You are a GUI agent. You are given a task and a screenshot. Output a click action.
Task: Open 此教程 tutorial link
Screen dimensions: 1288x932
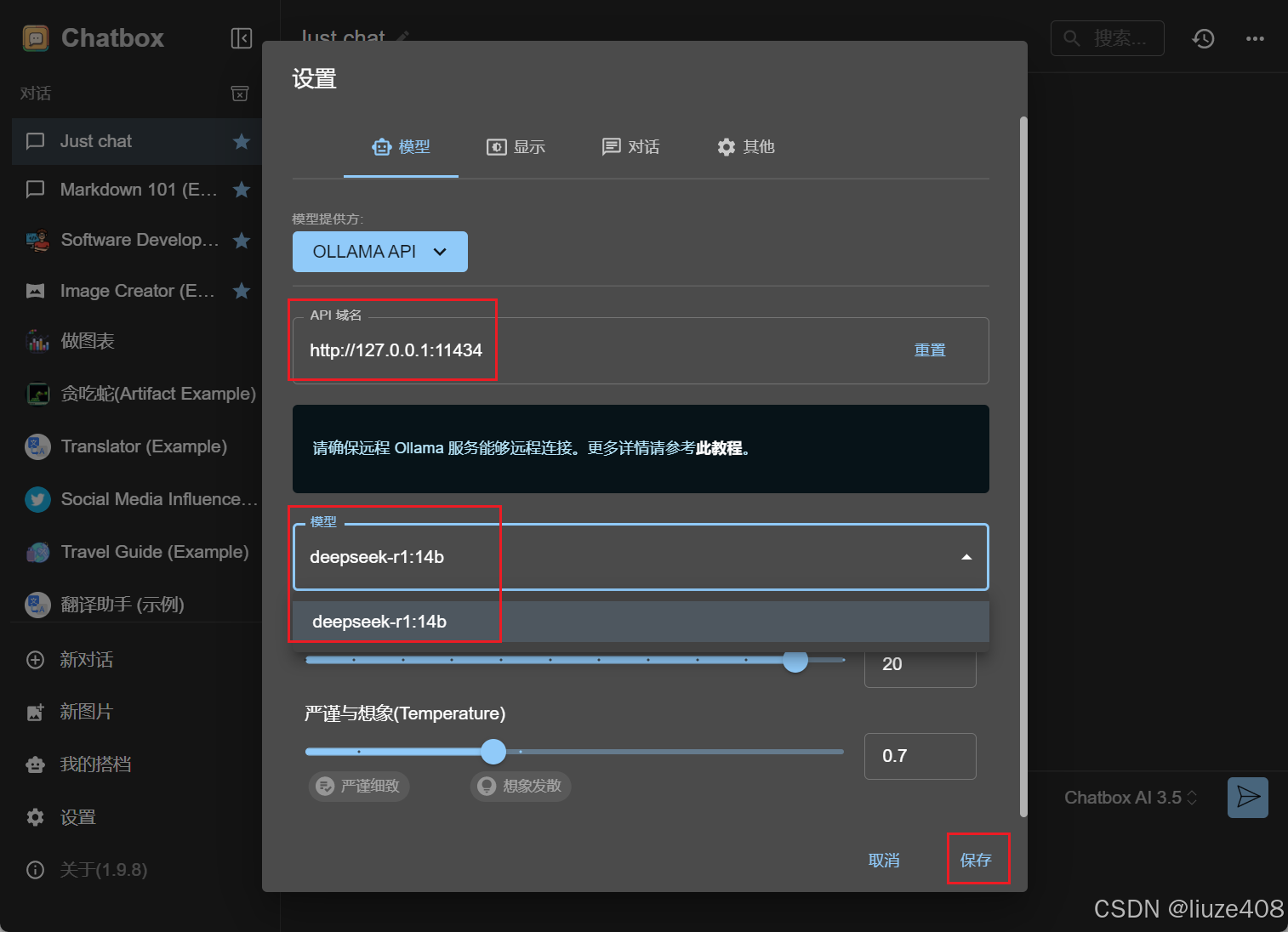(x=719, y=448)
